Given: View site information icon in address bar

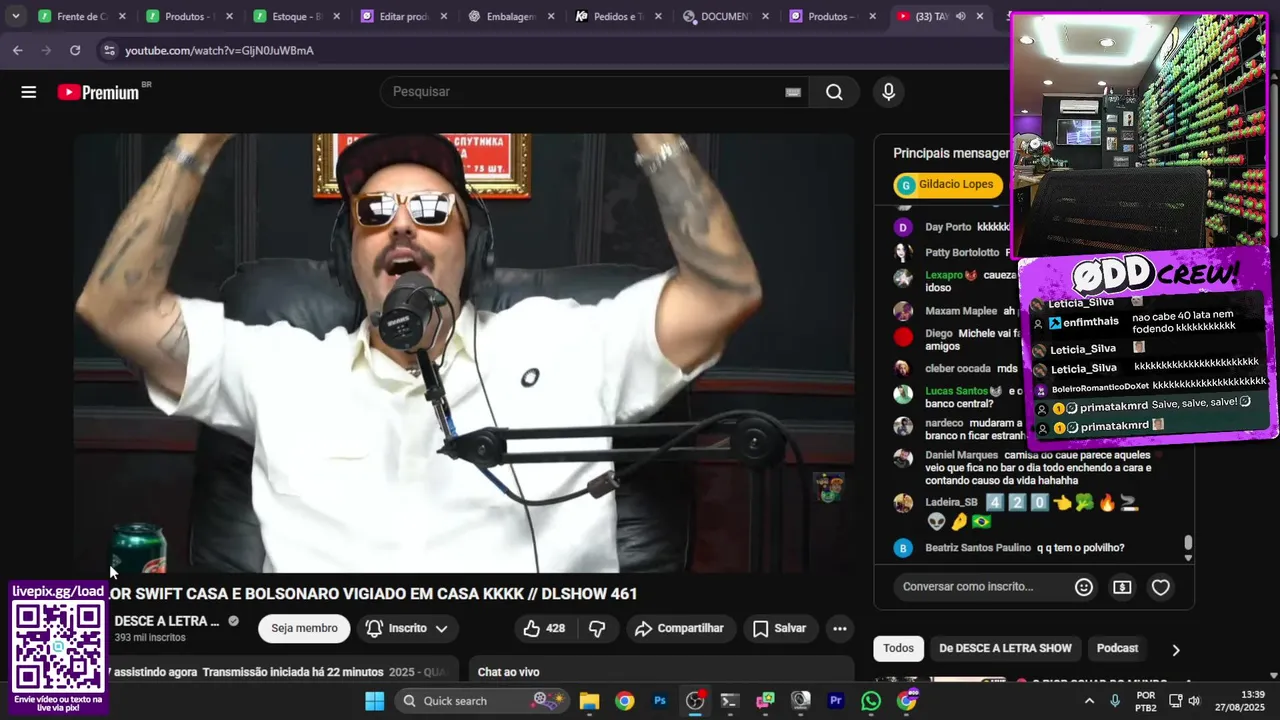Looking at the screenshot, I should click(x=108, y=50).
